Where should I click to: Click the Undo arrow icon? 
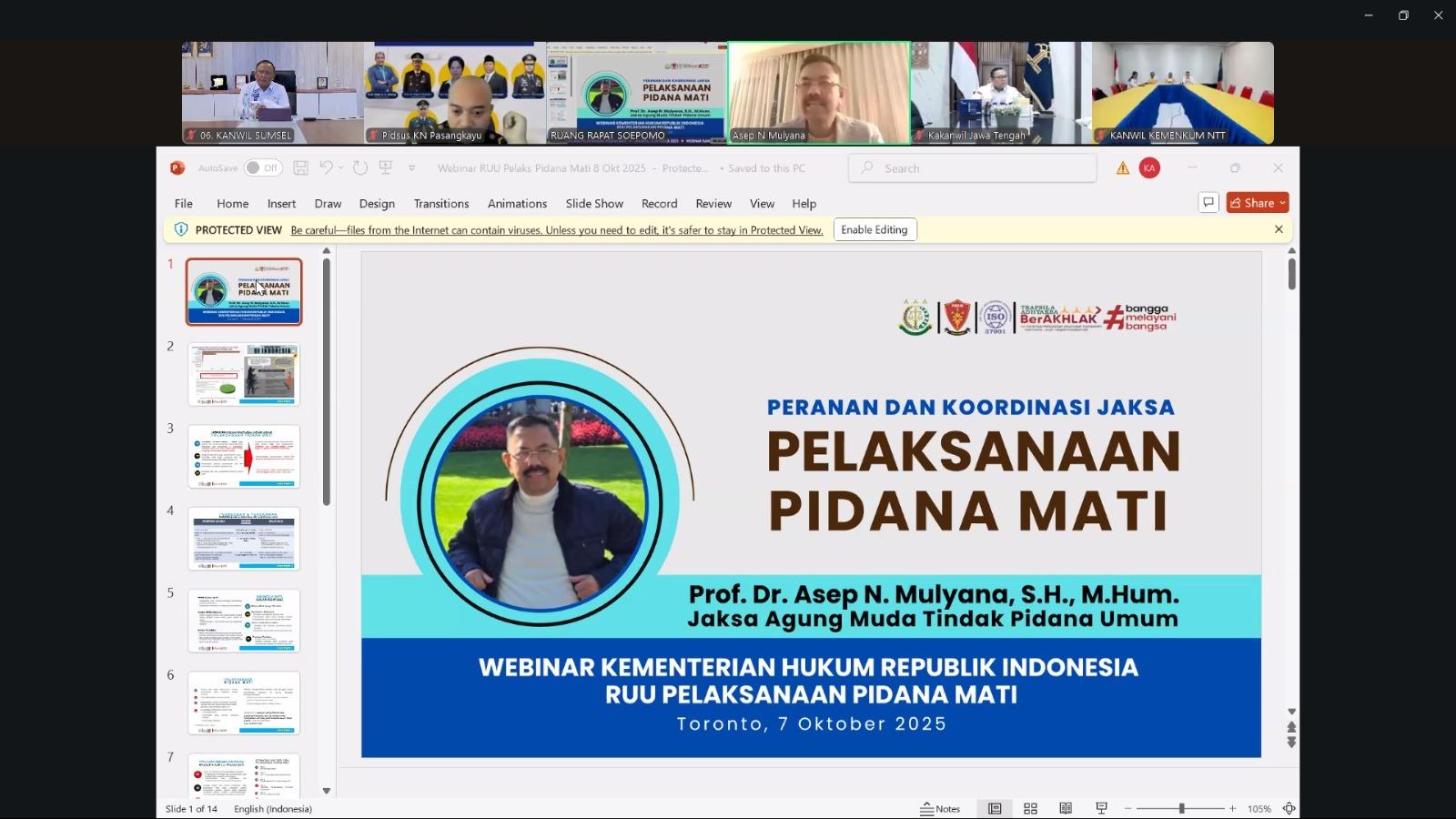pos(326,168)
